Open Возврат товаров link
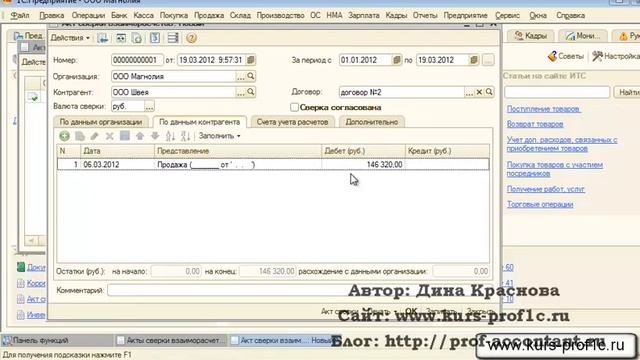640x360 pixels. [535, 124]
